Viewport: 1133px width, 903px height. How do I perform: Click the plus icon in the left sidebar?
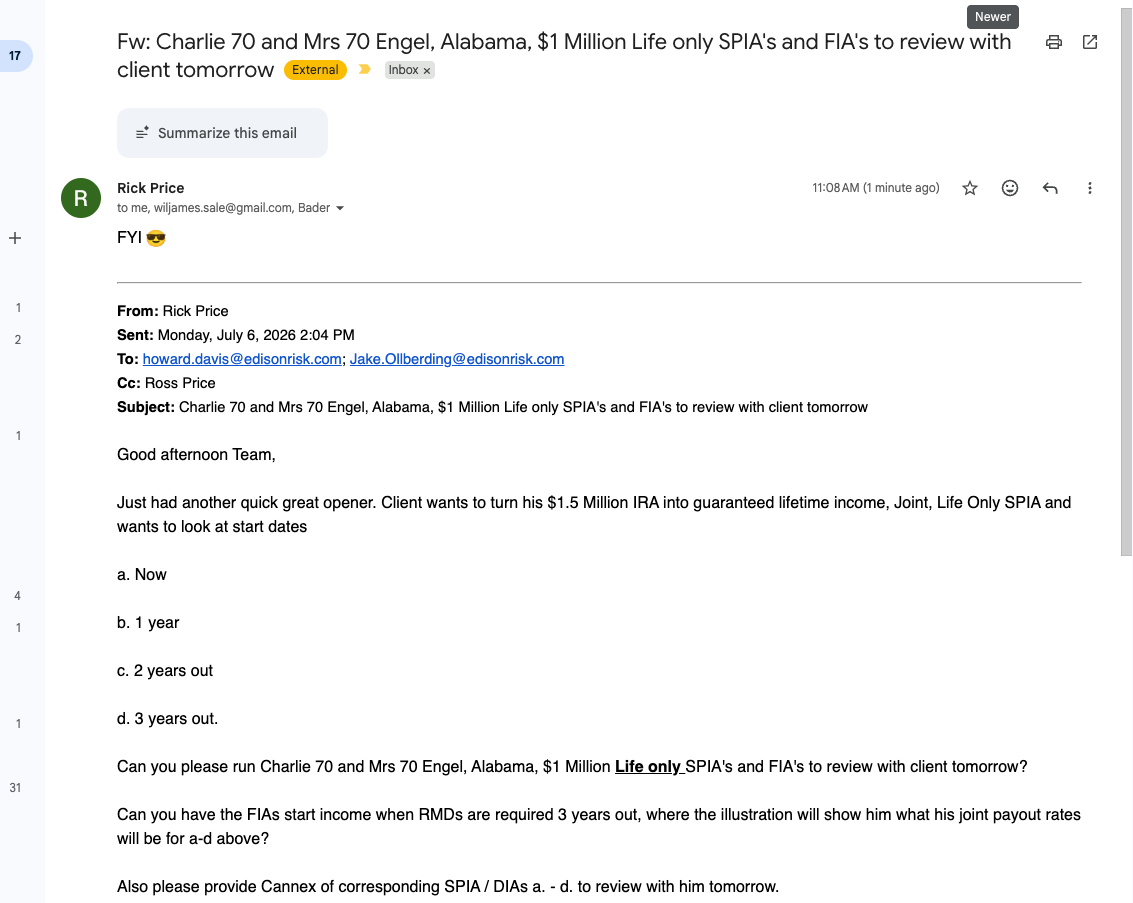click(15, 238)
